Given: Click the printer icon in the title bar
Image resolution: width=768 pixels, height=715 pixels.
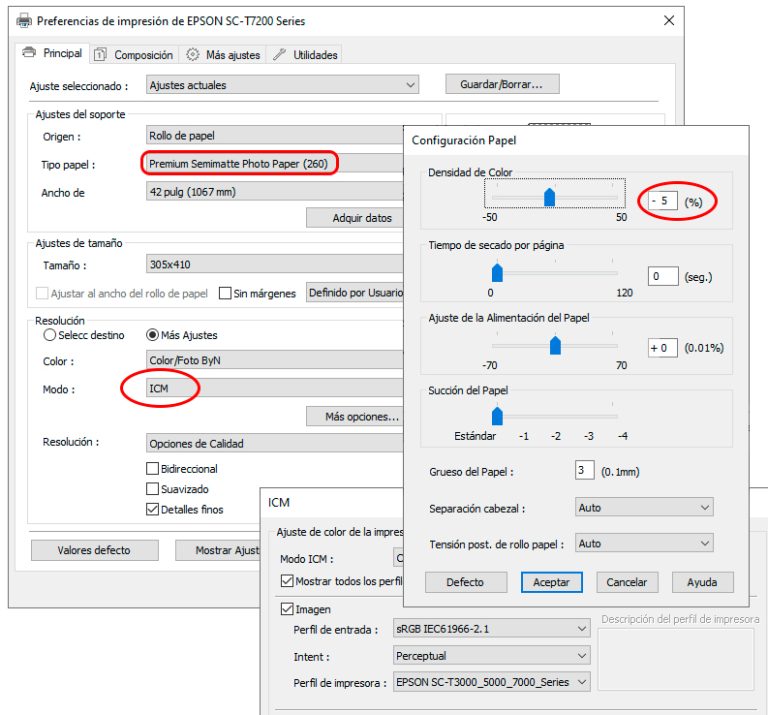Looking at the screenshot, I should (x=24, y=21).
